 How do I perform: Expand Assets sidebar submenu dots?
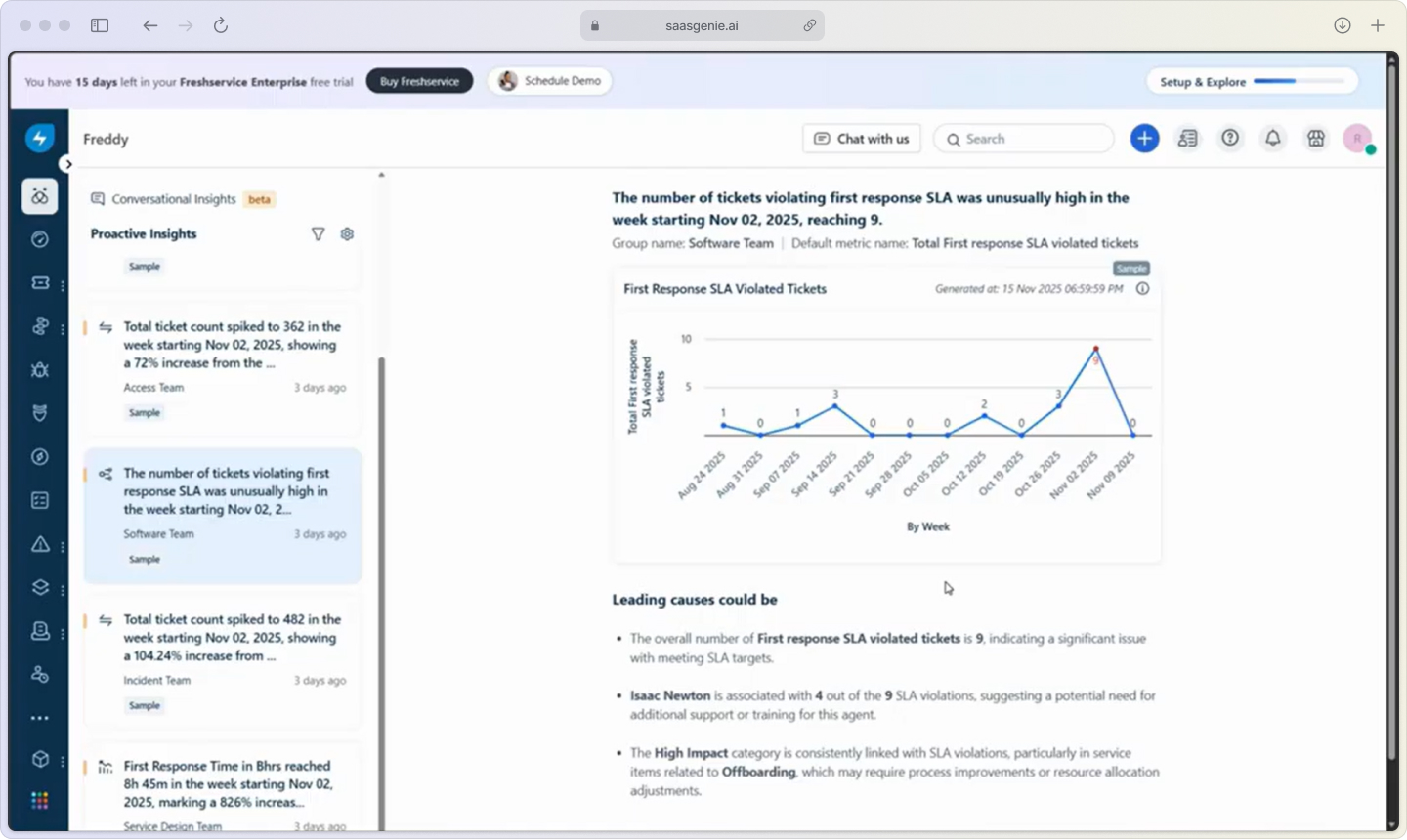pyautogui.click(x=63, y=589)
